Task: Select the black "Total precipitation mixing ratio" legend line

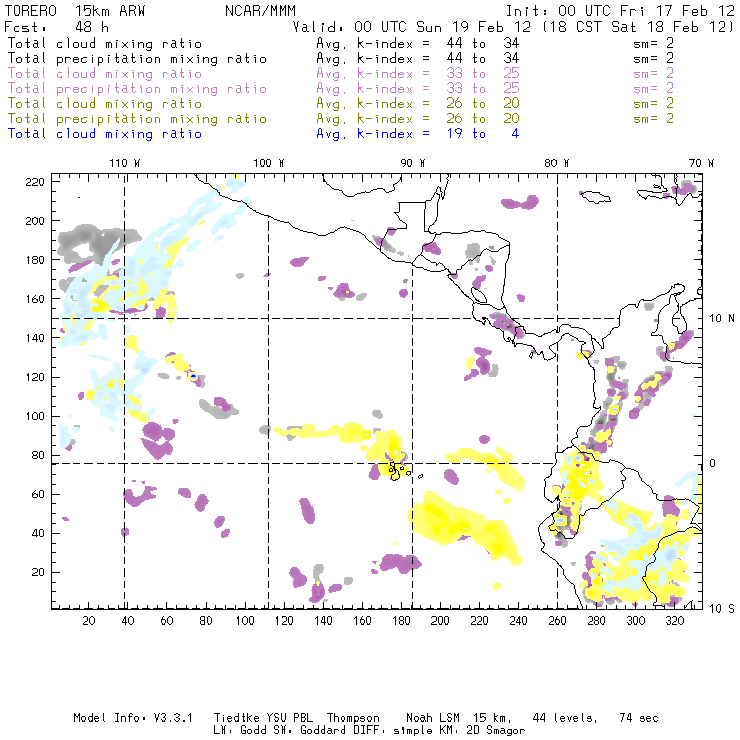Action: (x=136, y=58)
